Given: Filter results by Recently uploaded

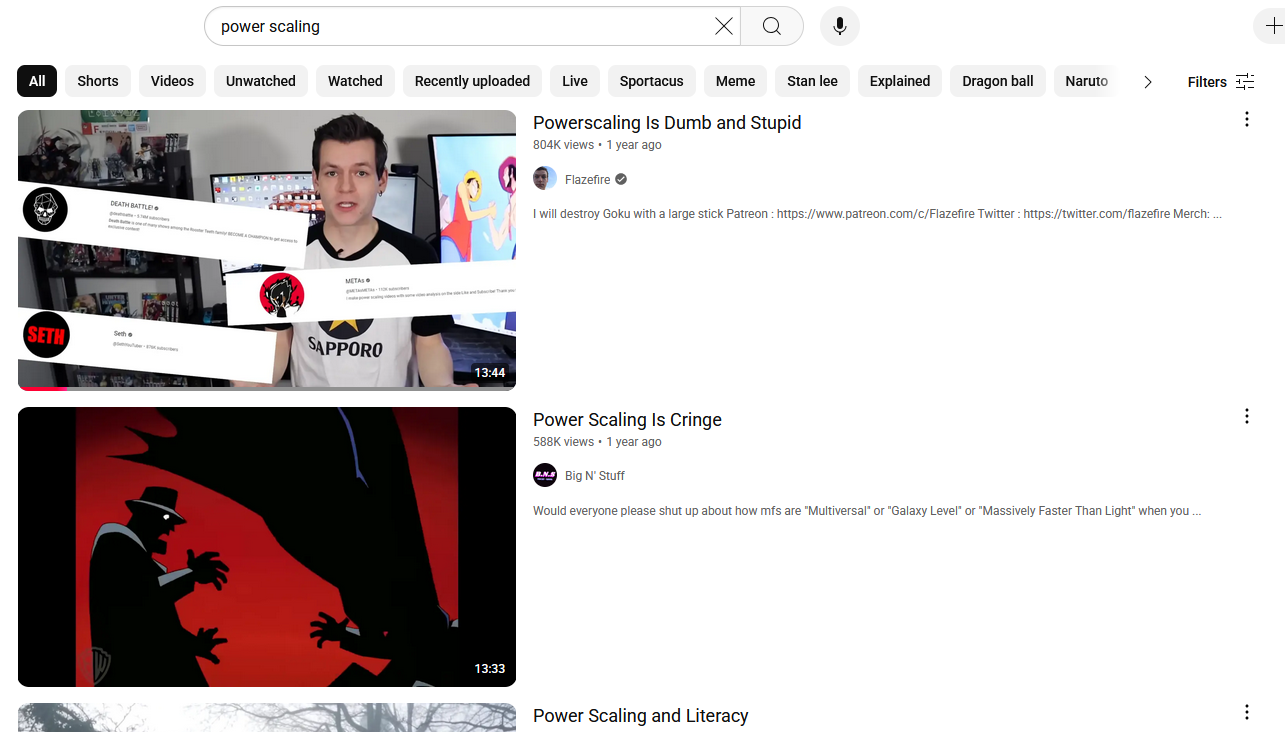Looking at the screenshot, I should (472, 81).
